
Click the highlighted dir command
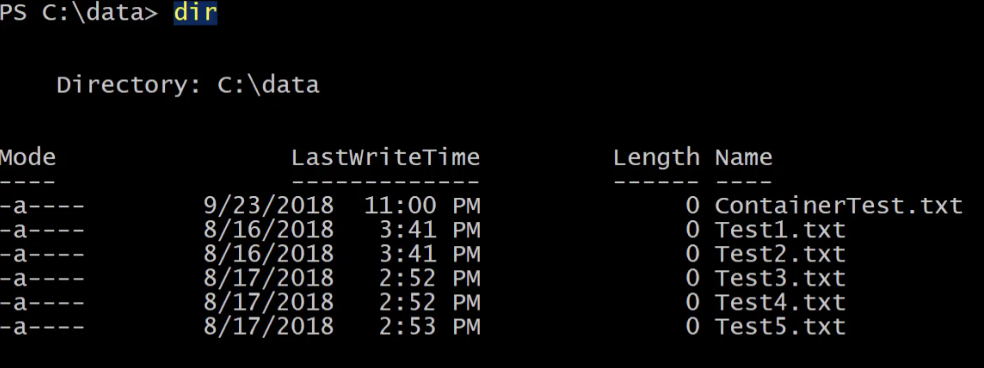coord(195,13)
